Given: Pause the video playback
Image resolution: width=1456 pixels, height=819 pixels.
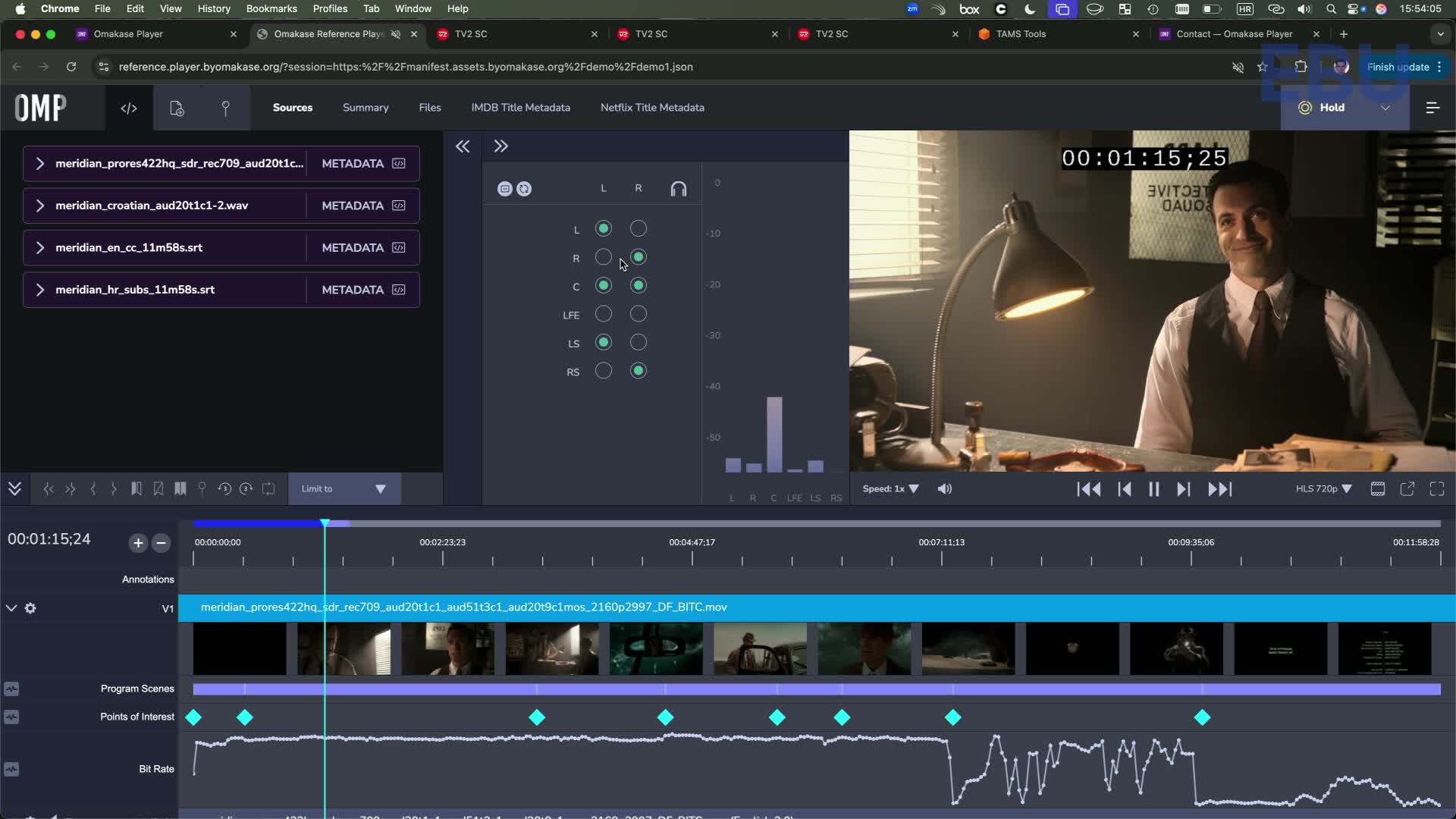Looking at the screenshot, I should tap(1153, 489).
